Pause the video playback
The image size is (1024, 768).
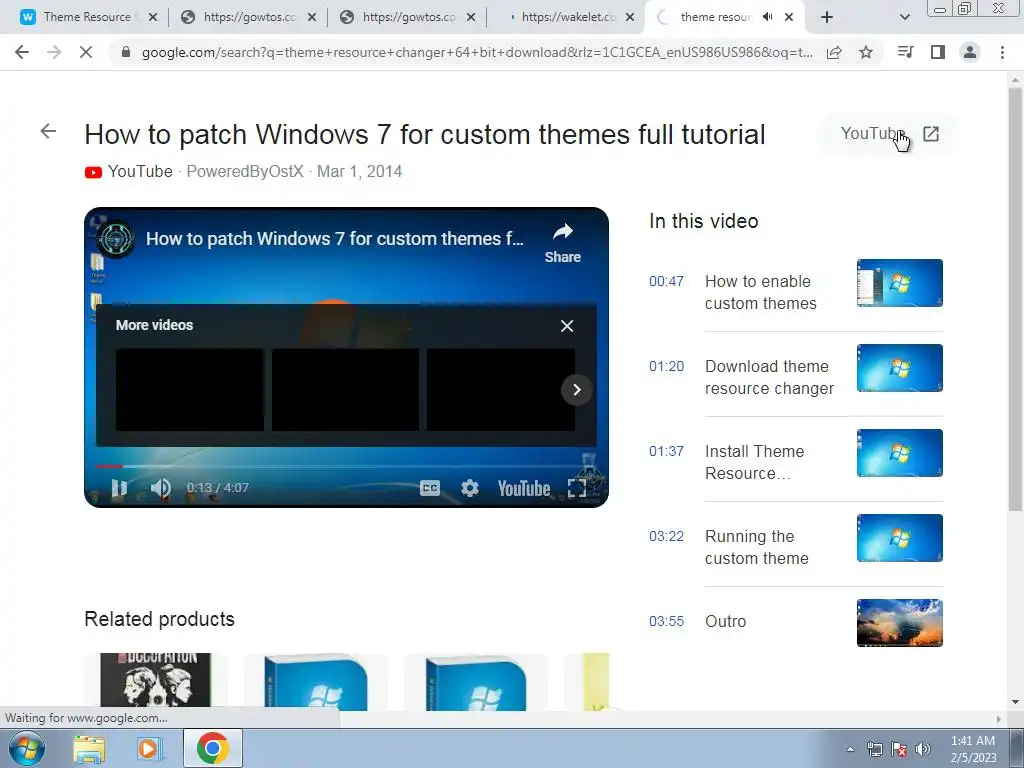pyautogui.click(x=119, y=488)
